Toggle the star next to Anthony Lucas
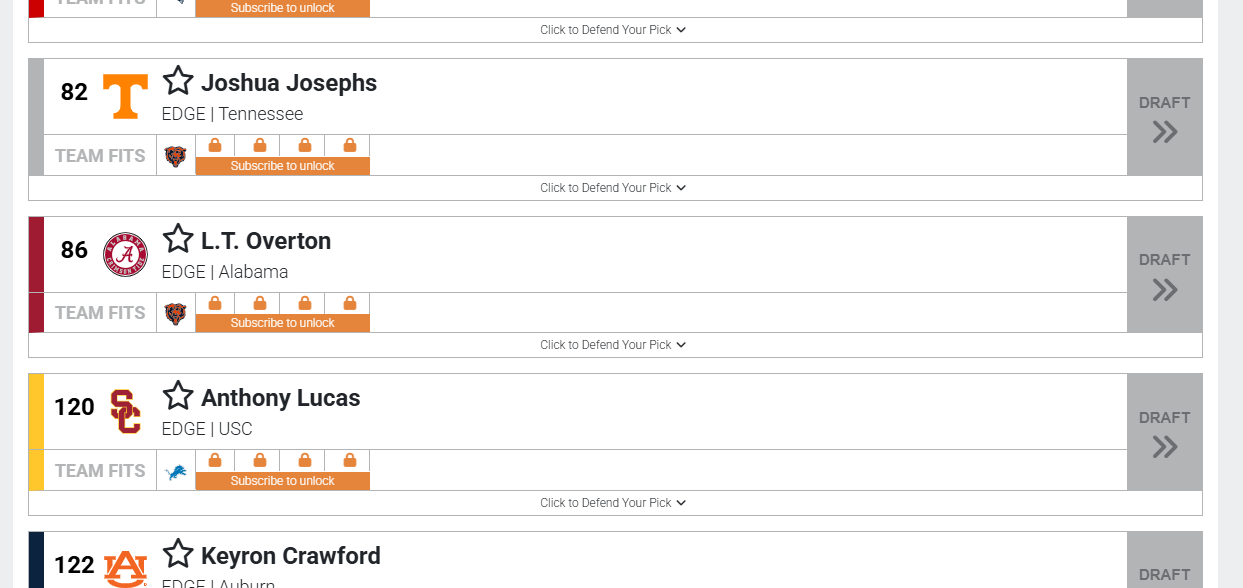1243x588 pixels. (x=178, y=396)
